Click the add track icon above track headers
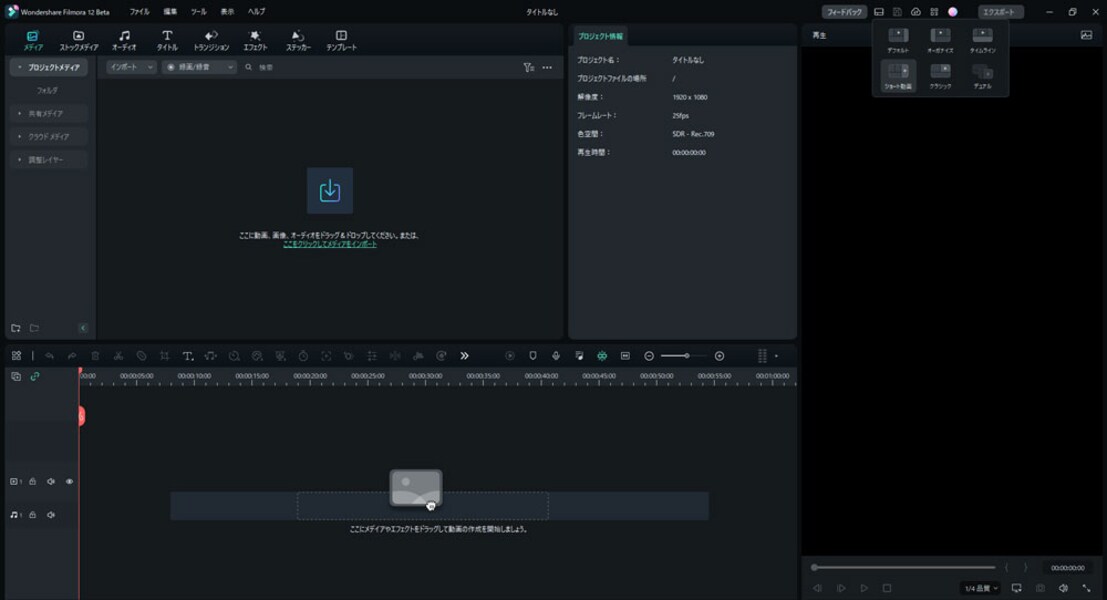Viewport: 1107px width, 600px height. pos(16,376)
